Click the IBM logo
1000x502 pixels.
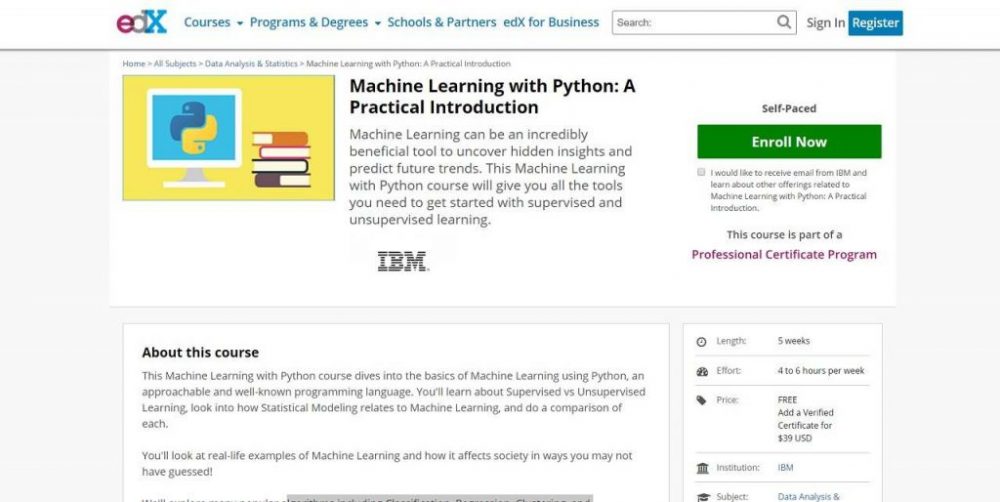coord(402,262)
